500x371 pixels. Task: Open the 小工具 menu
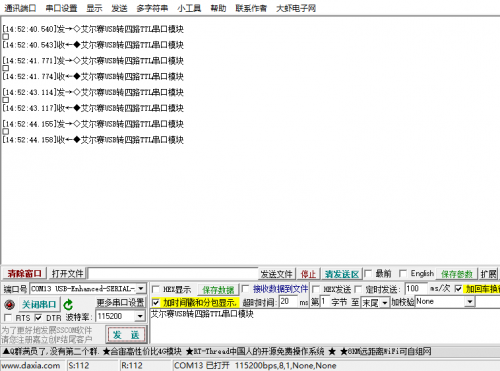click(189, 8)
